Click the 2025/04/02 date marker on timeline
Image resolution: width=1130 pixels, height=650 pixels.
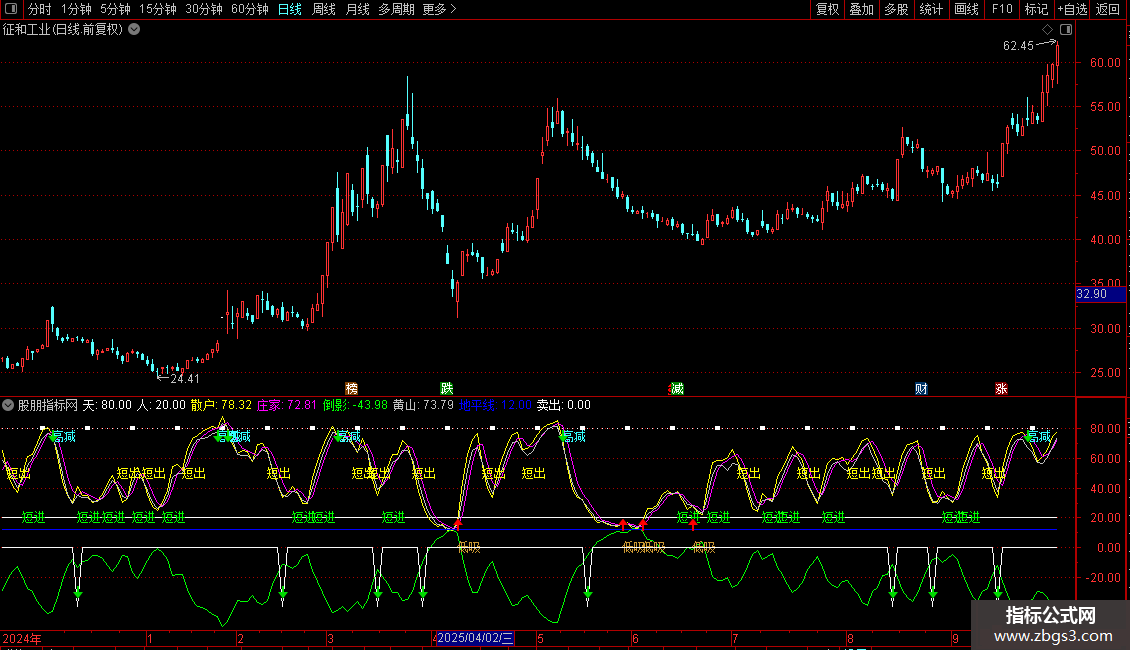pos(476,638)
